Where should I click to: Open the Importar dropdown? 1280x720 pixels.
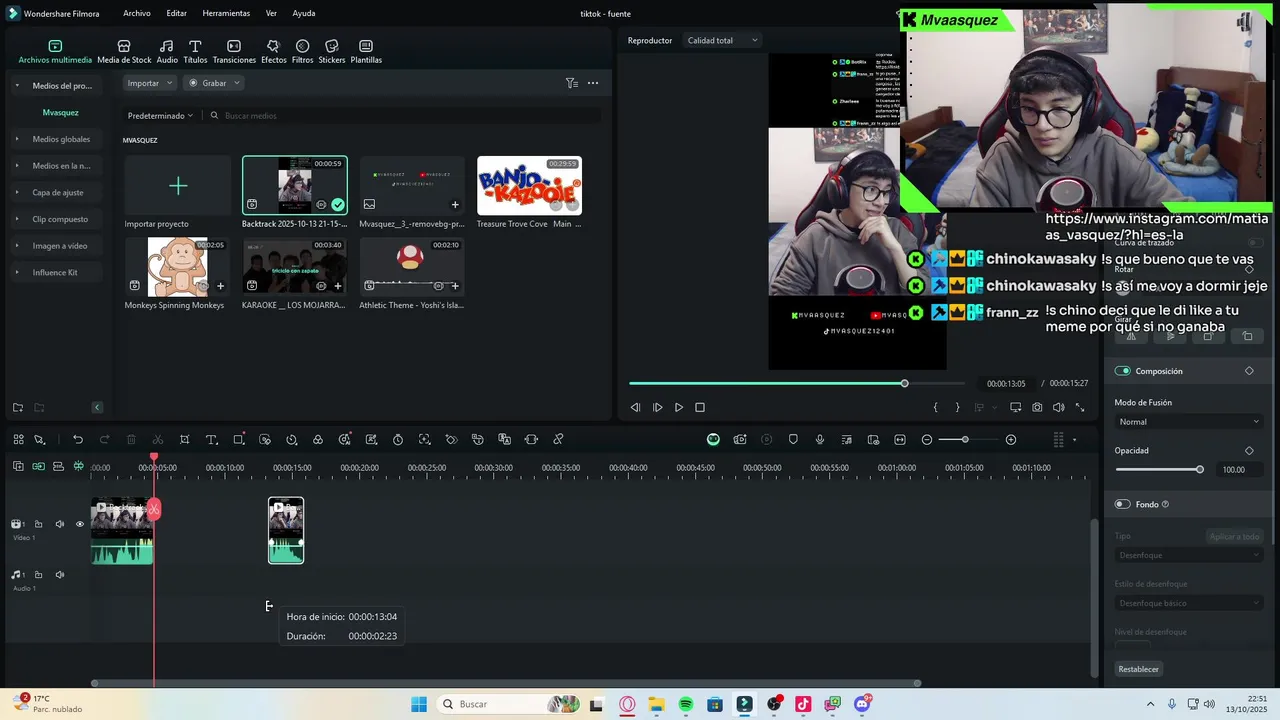150,83
